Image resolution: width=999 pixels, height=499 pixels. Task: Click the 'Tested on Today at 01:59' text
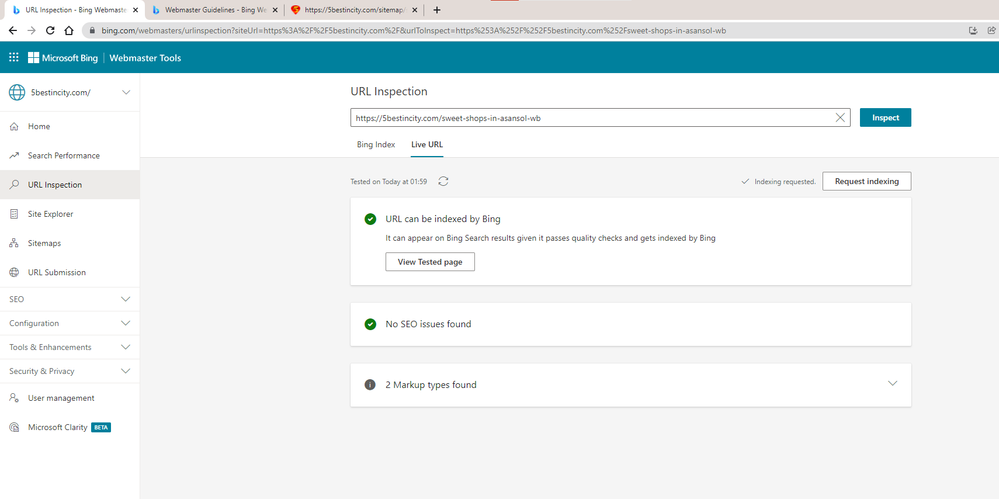[x=389, y=182]
